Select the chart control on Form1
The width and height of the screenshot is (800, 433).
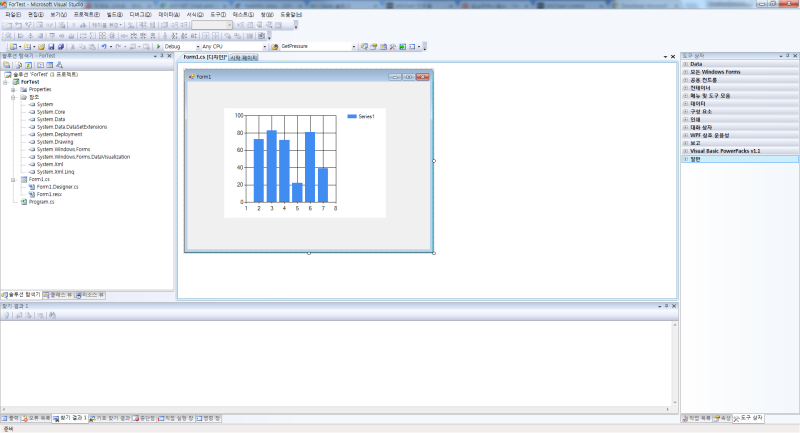(305, 163)
